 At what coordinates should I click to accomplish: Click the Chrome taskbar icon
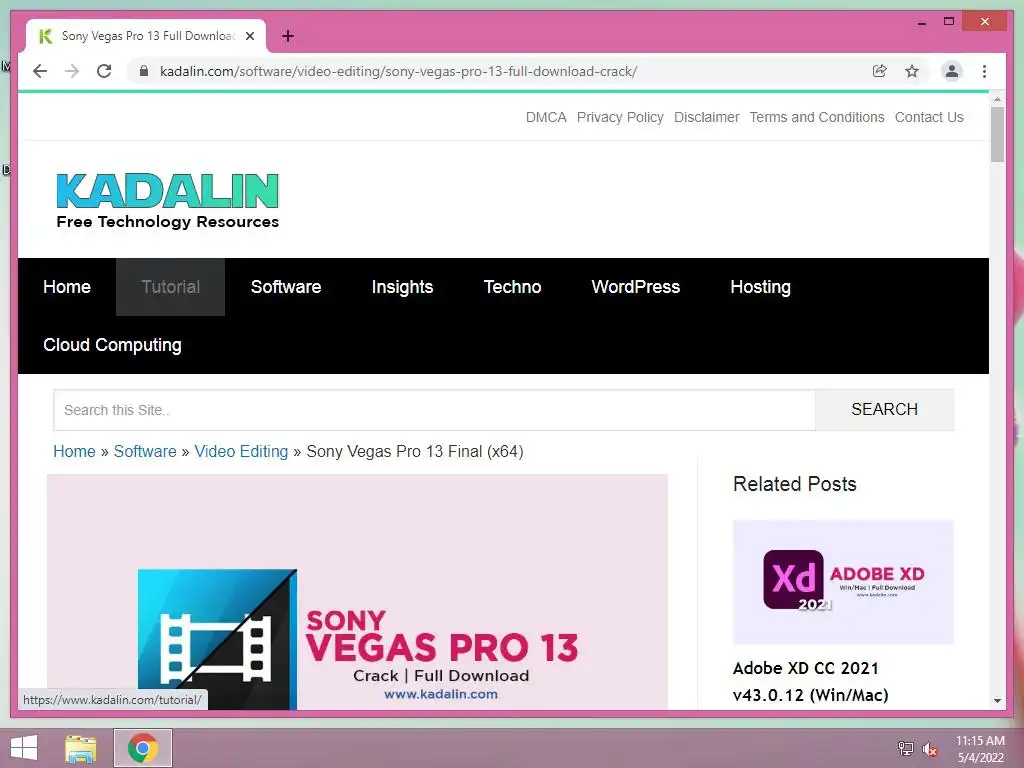[x=143, y=748]
